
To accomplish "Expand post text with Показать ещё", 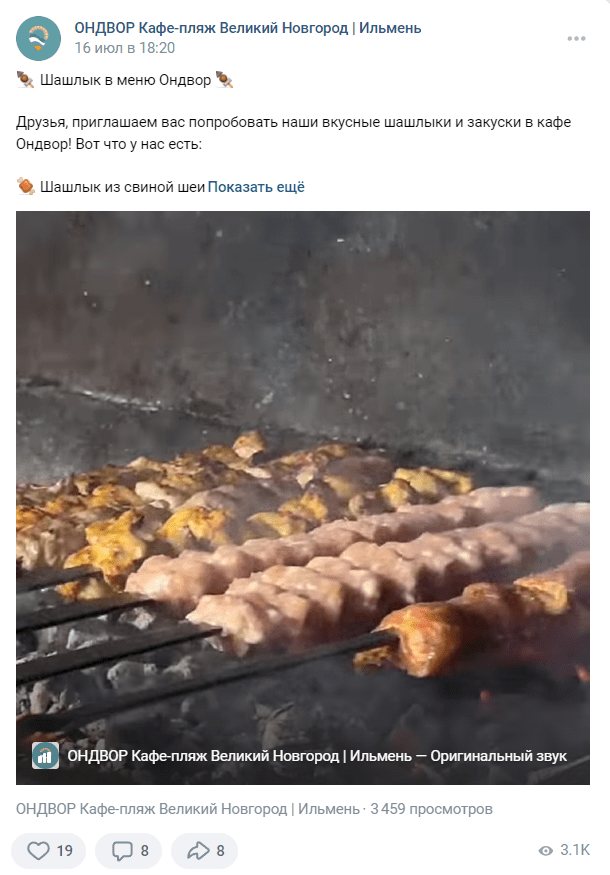I will click(x=256, y=187).
